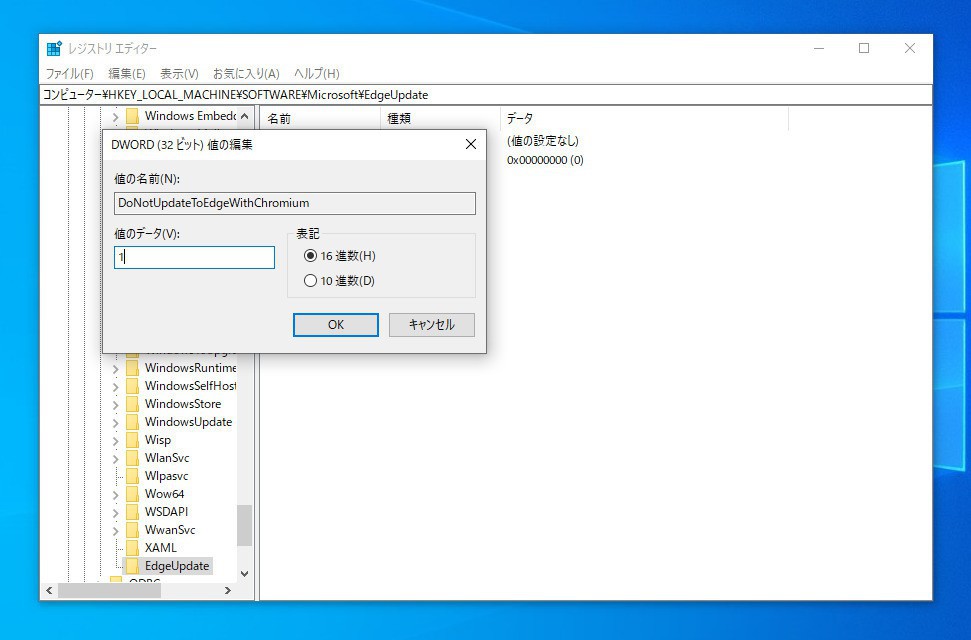This screenshot has width=971, height=640.
Task: Click the vertical scrollbar thumb in tree
Action: point(245,525)
